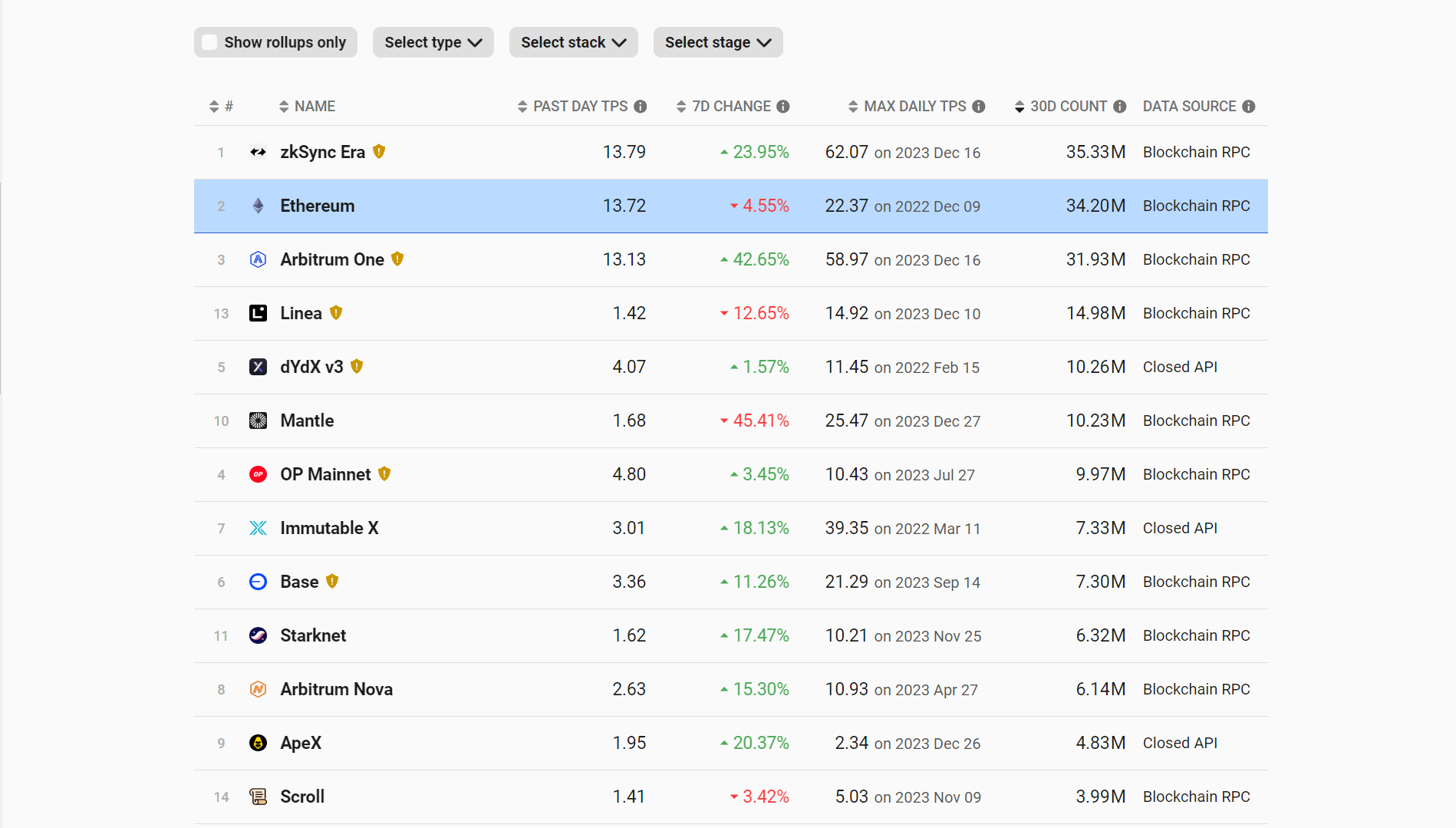
Task: Tick the Show rollups only checkbox
Action: 209,42
